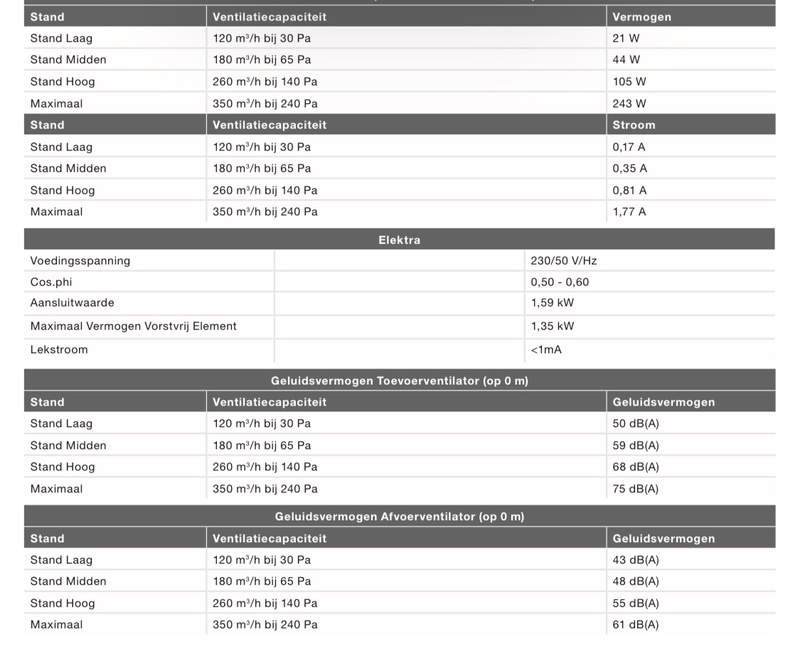The width and height of the screenshot is (800, 646).
Task: Click the '43 dB(A)' sound value
Action: click(635, 560)
